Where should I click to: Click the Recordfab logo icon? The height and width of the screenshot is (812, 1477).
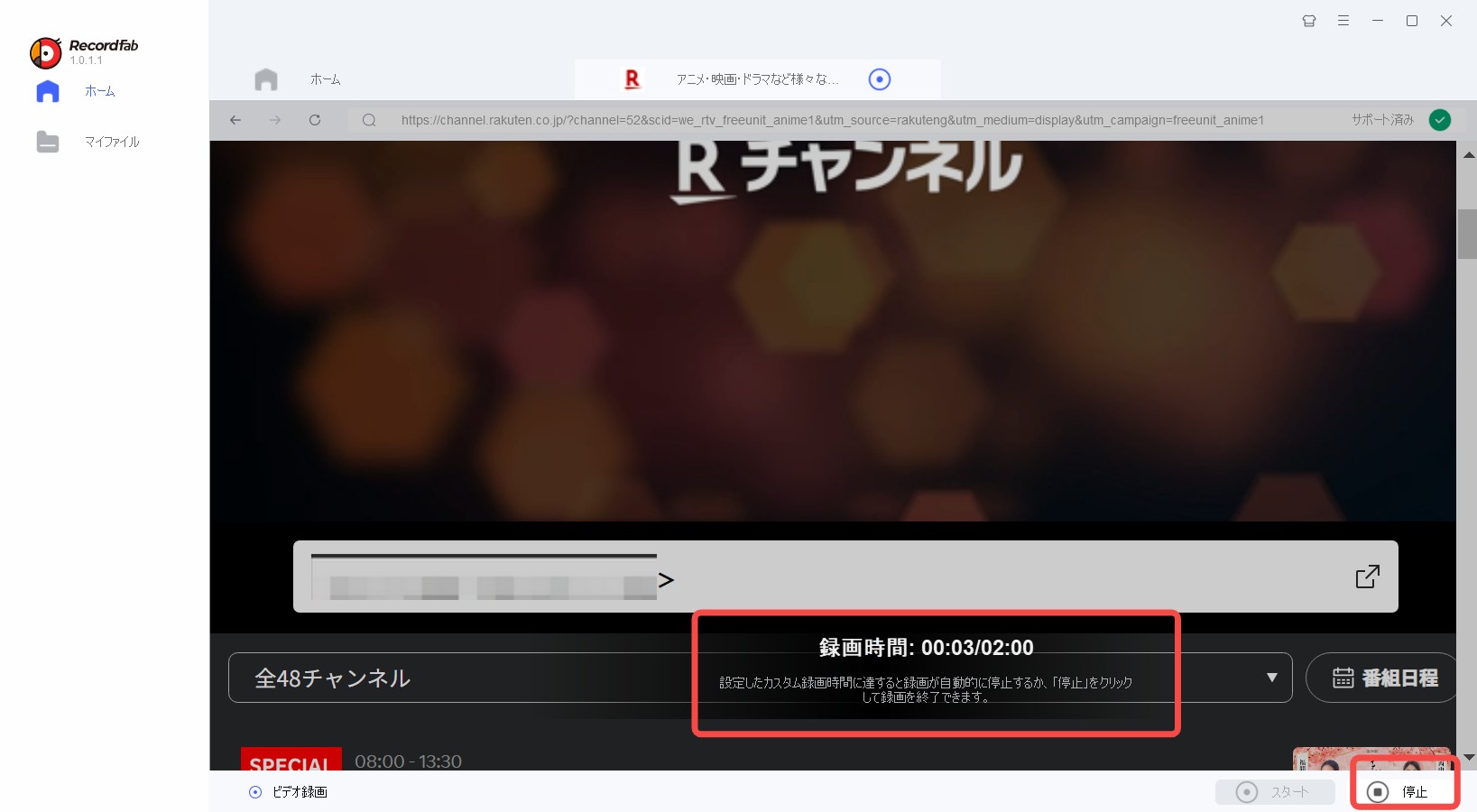[45, 53]
